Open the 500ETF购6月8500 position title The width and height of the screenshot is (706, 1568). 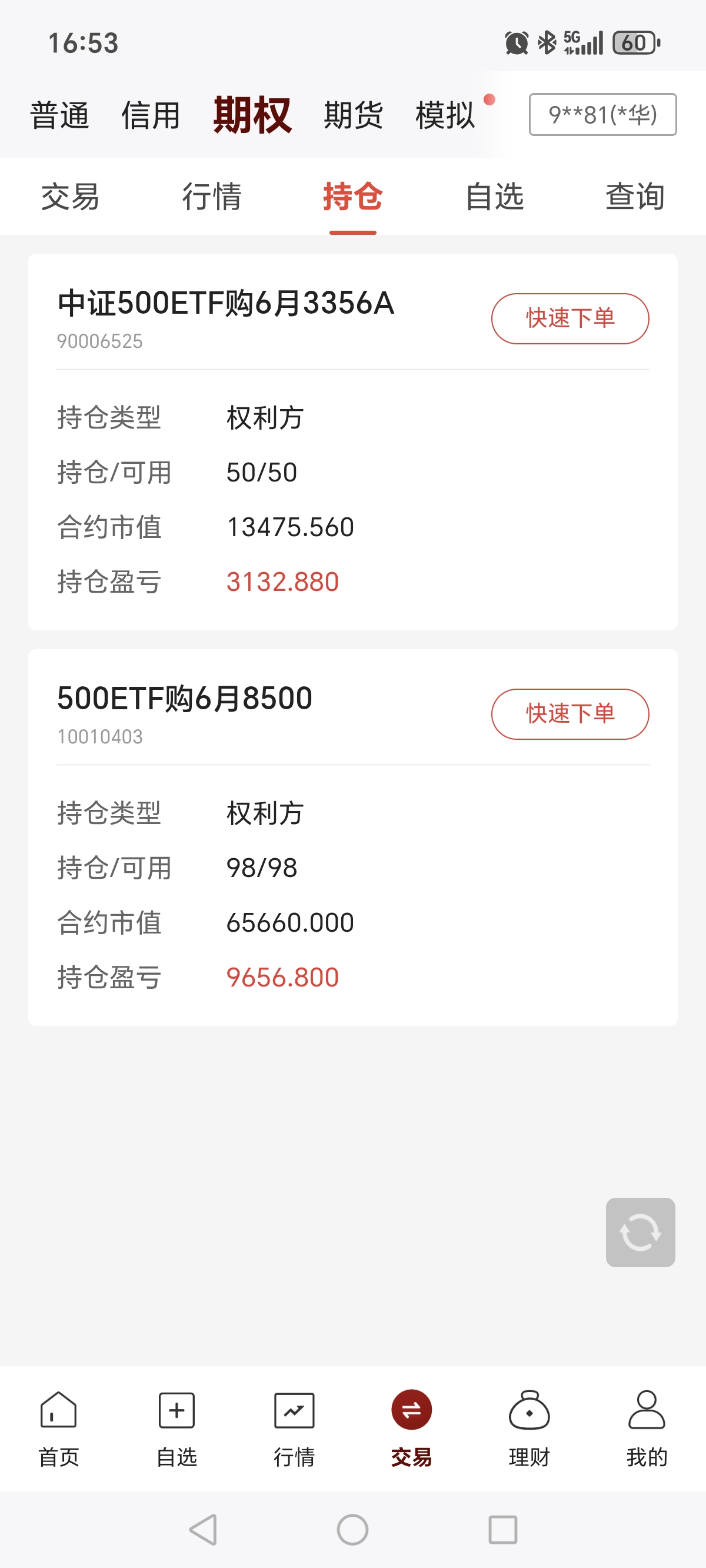[185, 698]
